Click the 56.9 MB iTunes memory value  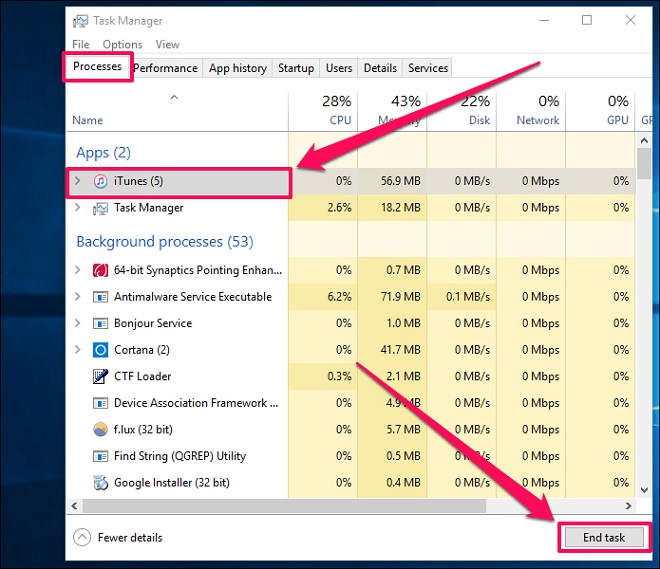(401, 181)
